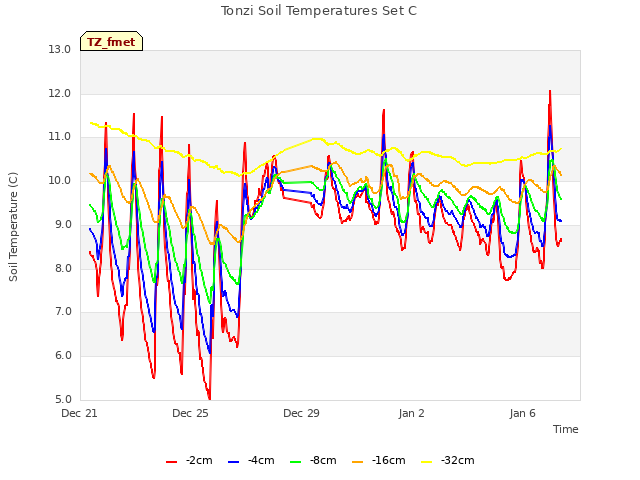Click the Jan 2 x-axis tick label

pos(411,413)
